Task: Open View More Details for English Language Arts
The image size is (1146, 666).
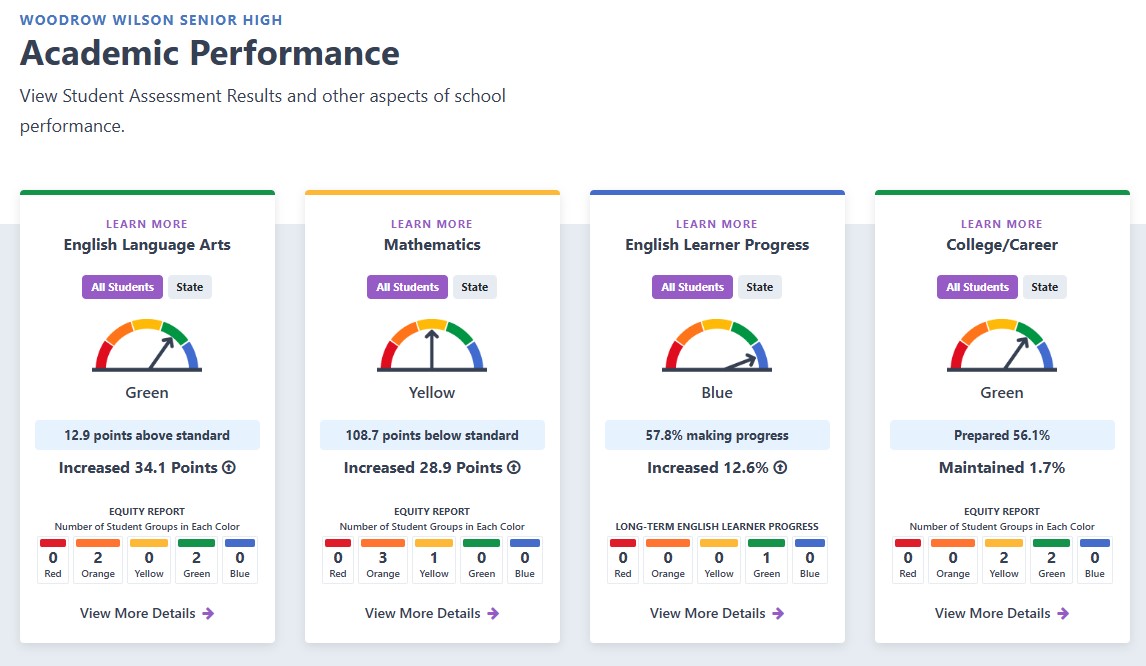Action: coord(147,613)
